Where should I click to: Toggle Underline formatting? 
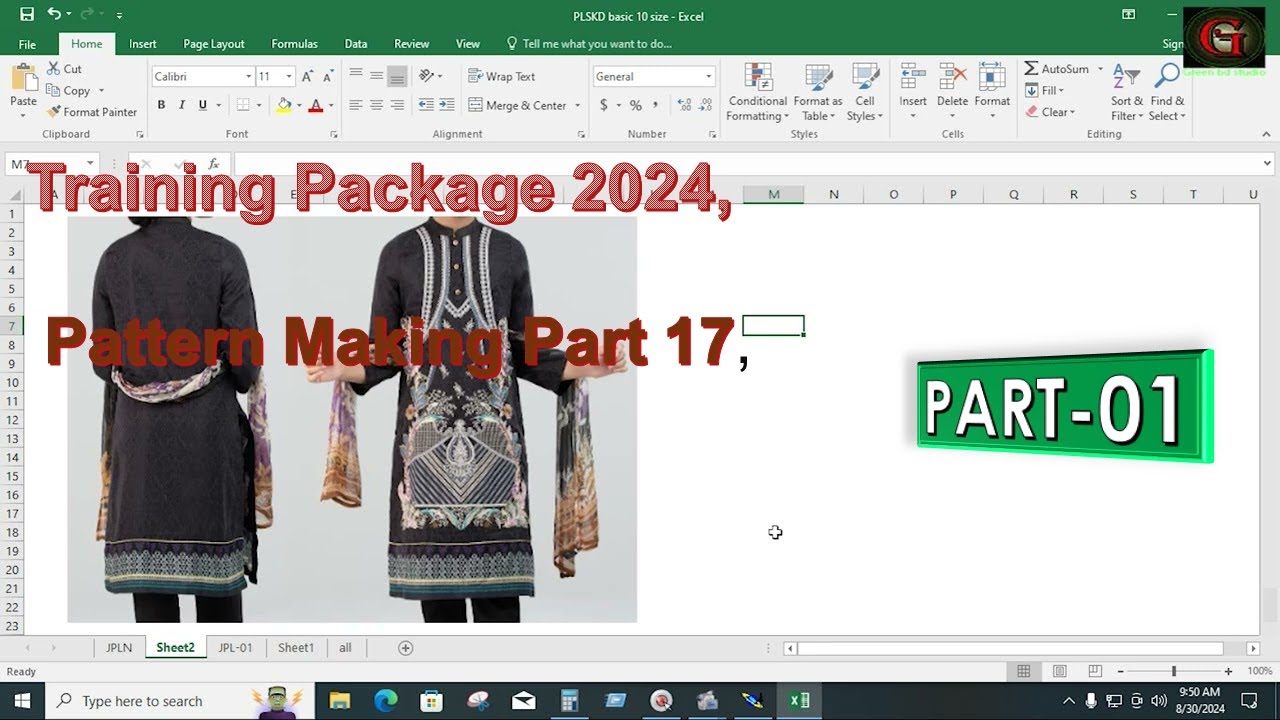(203, 105)
